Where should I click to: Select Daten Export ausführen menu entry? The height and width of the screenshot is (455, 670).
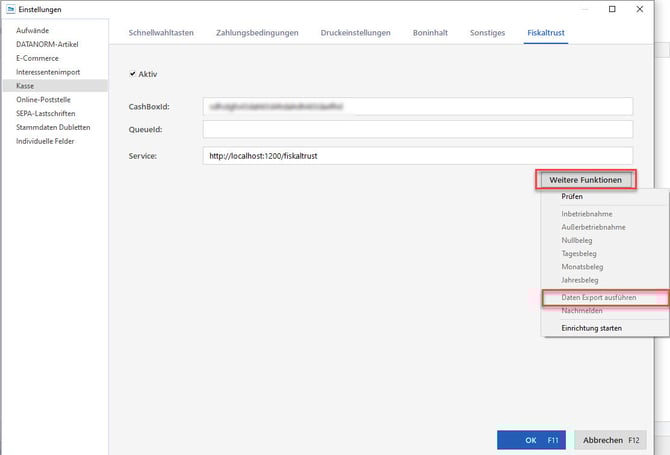tap(598, 298)
